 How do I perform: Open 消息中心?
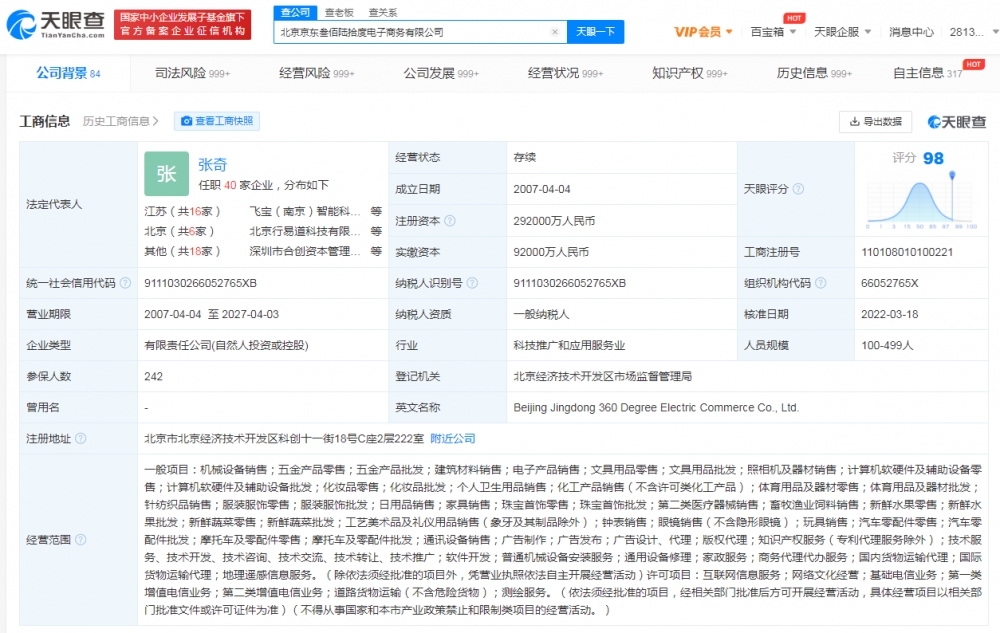point(911,32)
